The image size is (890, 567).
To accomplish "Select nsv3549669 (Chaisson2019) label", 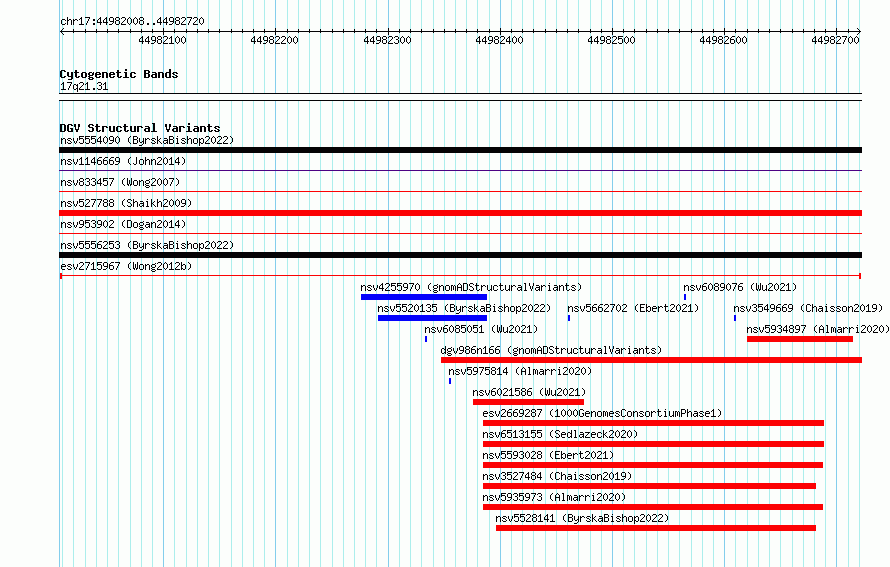I will [x=808, y=308].
